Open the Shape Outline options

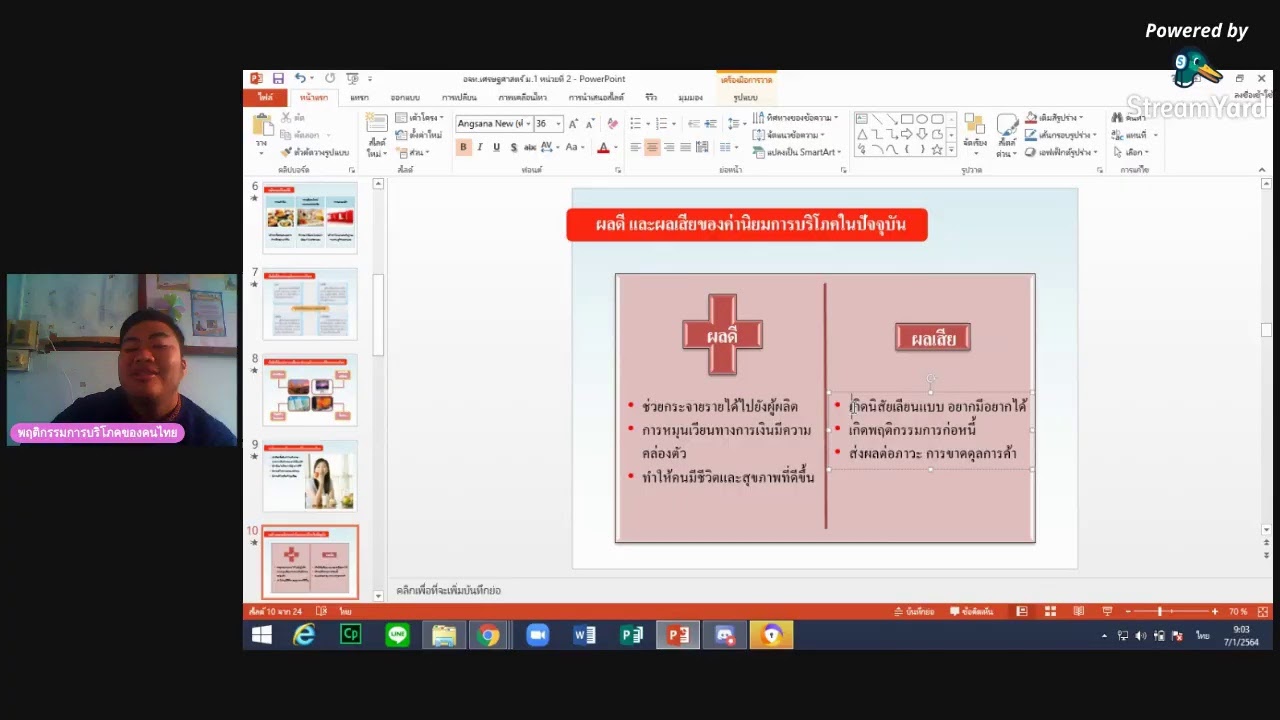click(1060, 135)
